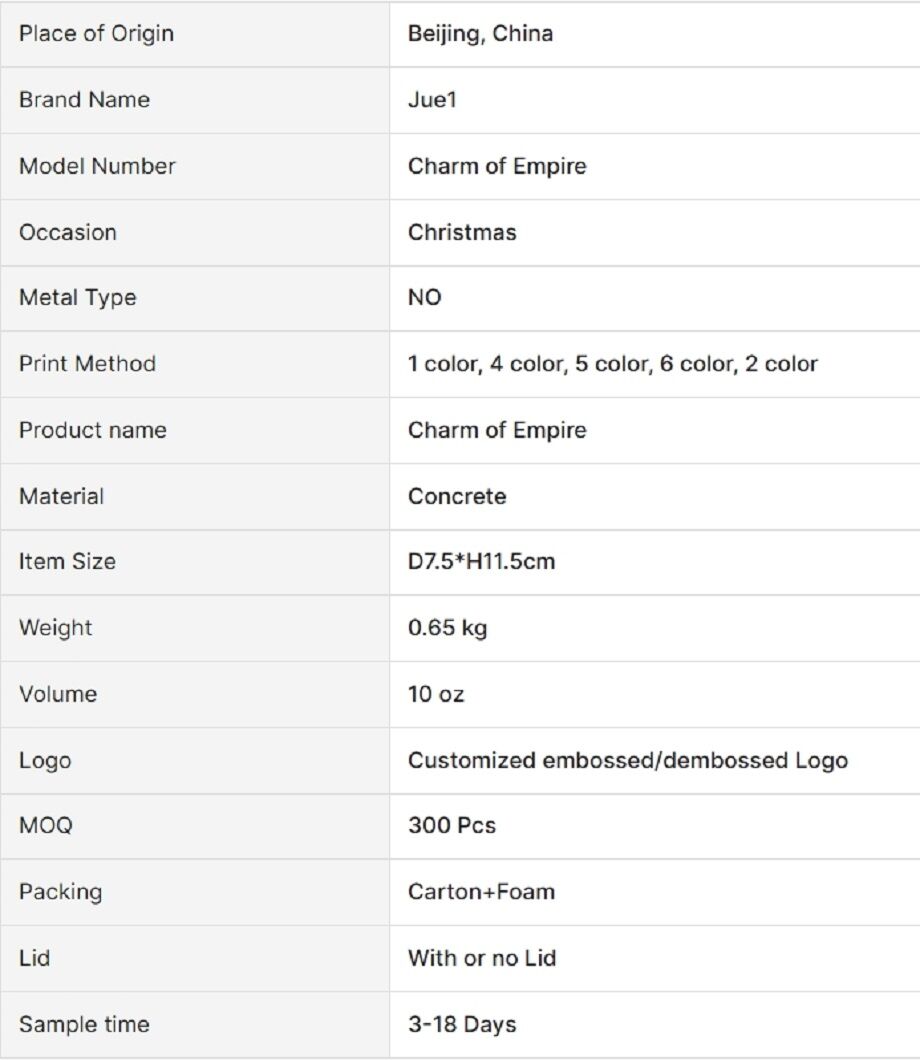The width and height of the screenshot is (920, 1060).
Task: Select the print color options text
Action: pyautogui.click(x=612, y=364)
